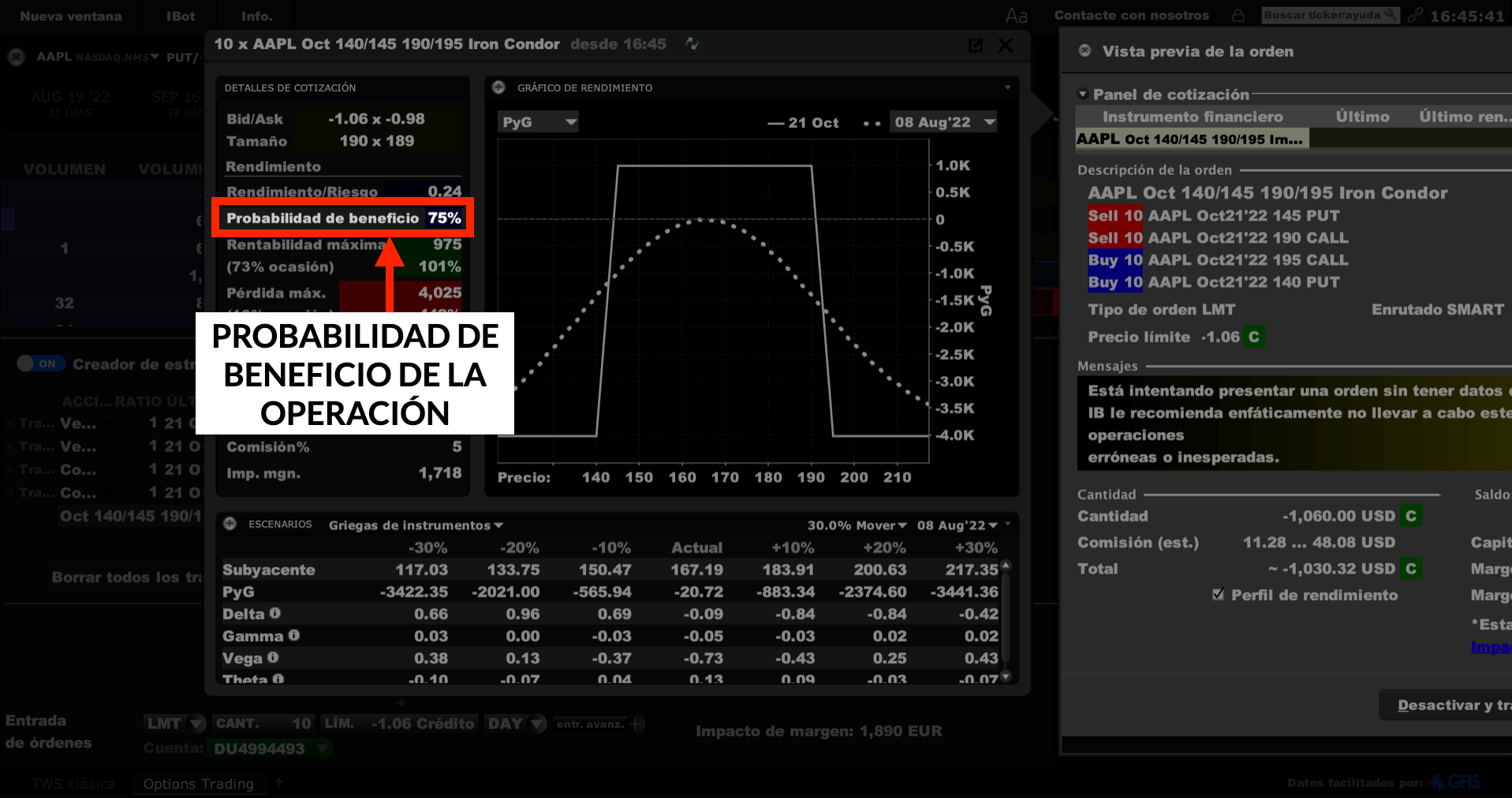Switch to the TWS clásica tab
1512x798 pixels.
pyautogui.click(x=73, y=784)
